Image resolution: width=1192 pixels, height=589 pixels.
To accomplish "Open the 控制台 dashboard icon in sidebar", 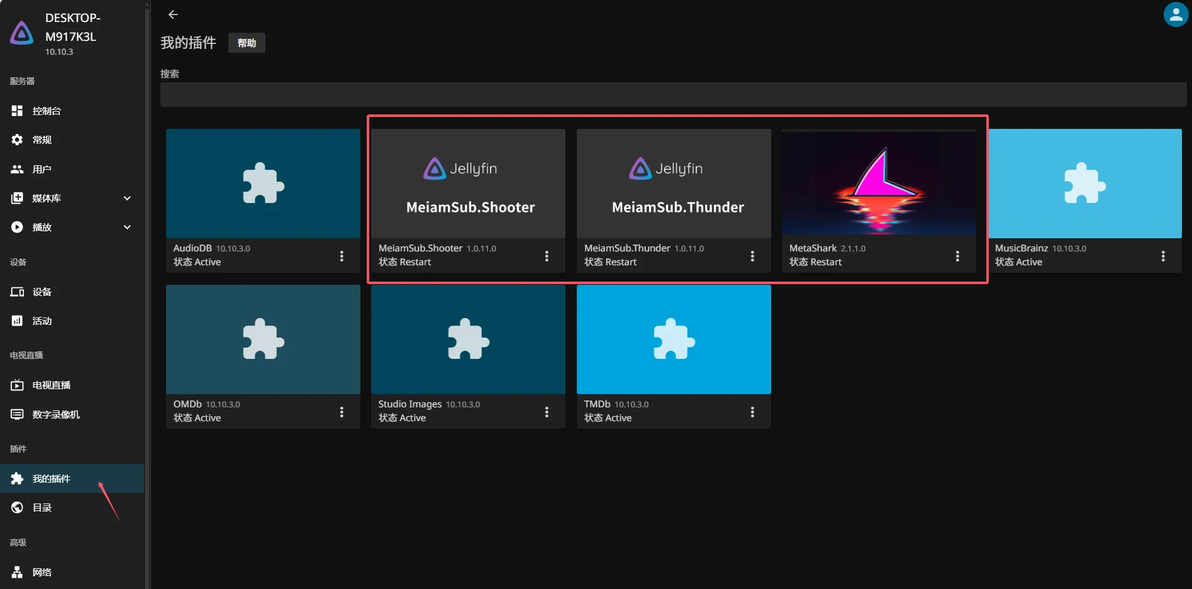I will click(x=17, y=111).
